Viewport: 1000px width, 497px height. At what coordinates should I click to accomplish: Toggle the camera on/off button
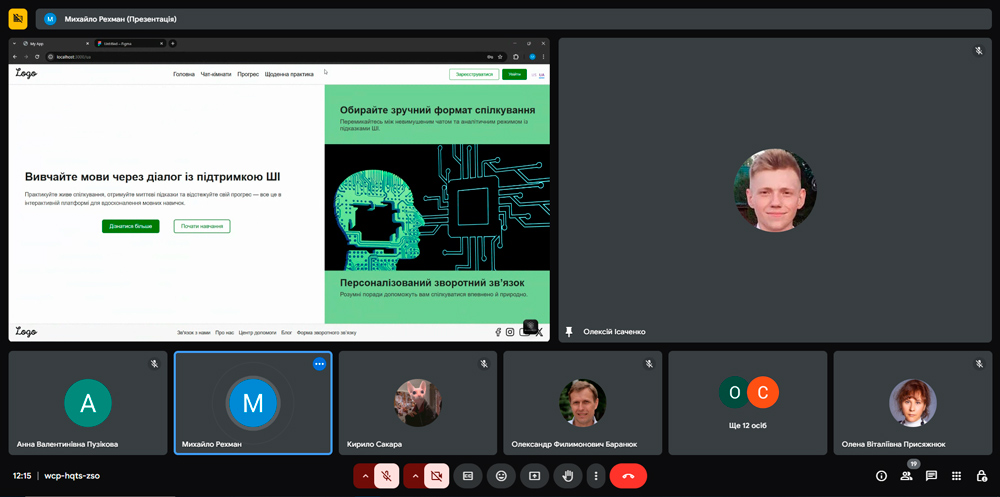click(436, 476)
